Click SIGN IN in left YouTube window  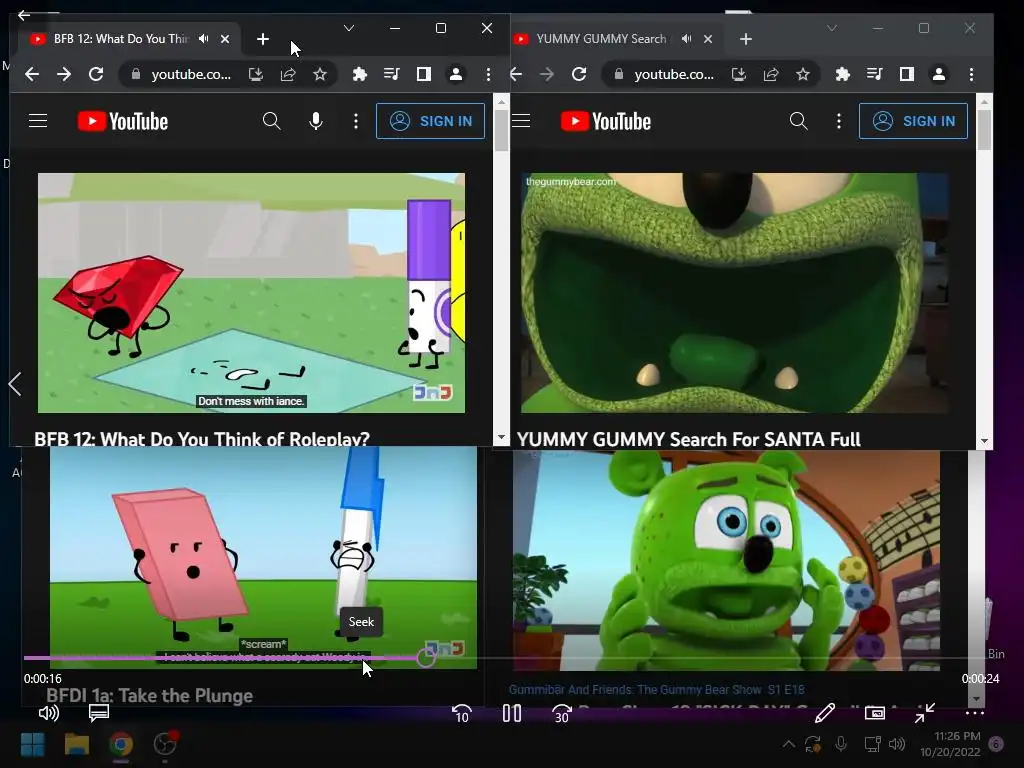click(x=430, y=121)
